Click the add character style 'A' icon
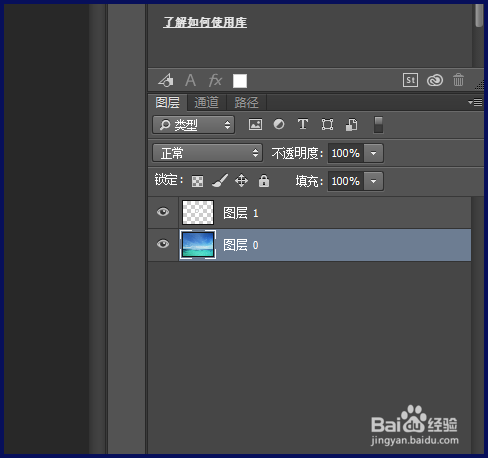488x458 pixels. tap(190, 80)
